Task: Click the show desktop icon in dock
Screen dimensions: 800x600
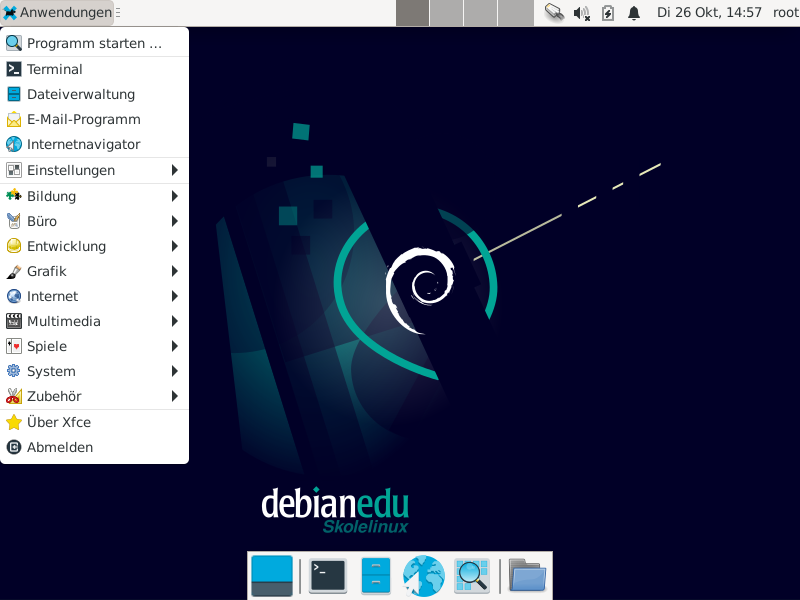Action: pos(272,575)
